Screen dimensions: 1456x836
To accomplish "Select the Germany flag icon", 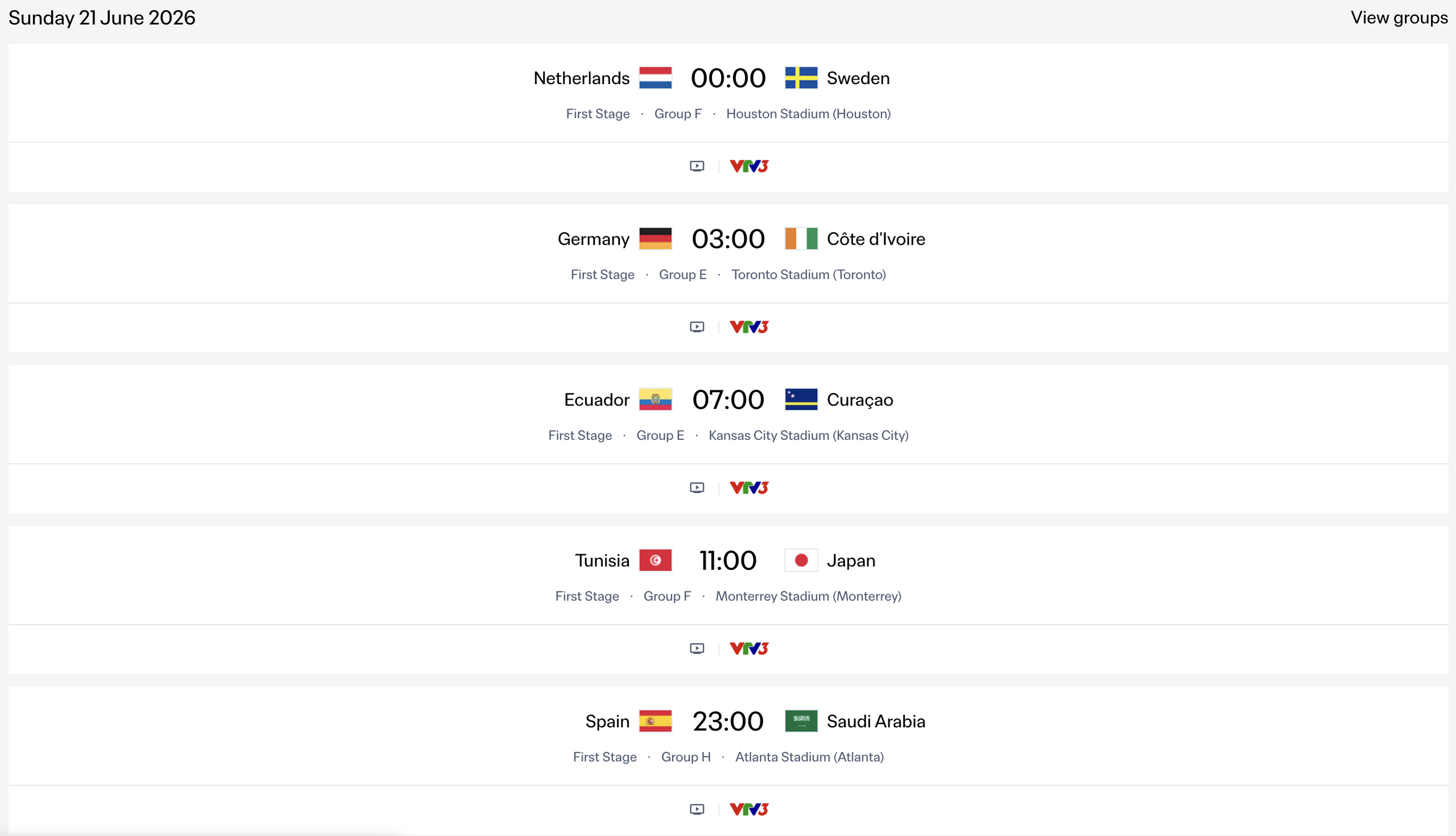I will point(655,239).
